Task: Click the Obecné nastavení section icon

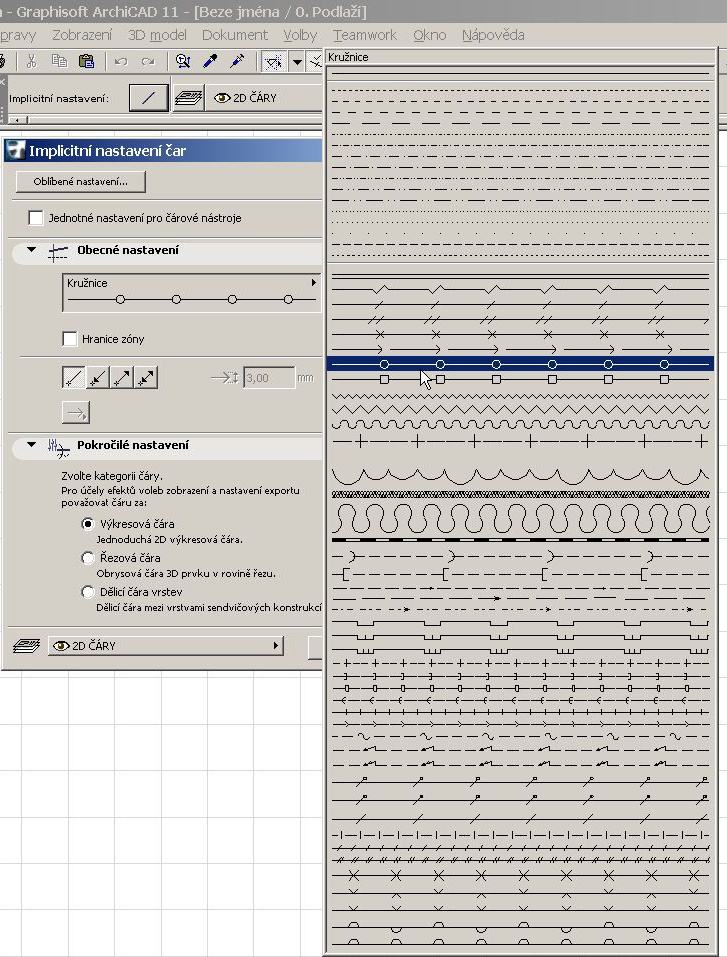Action: click(x=58, y=251)
